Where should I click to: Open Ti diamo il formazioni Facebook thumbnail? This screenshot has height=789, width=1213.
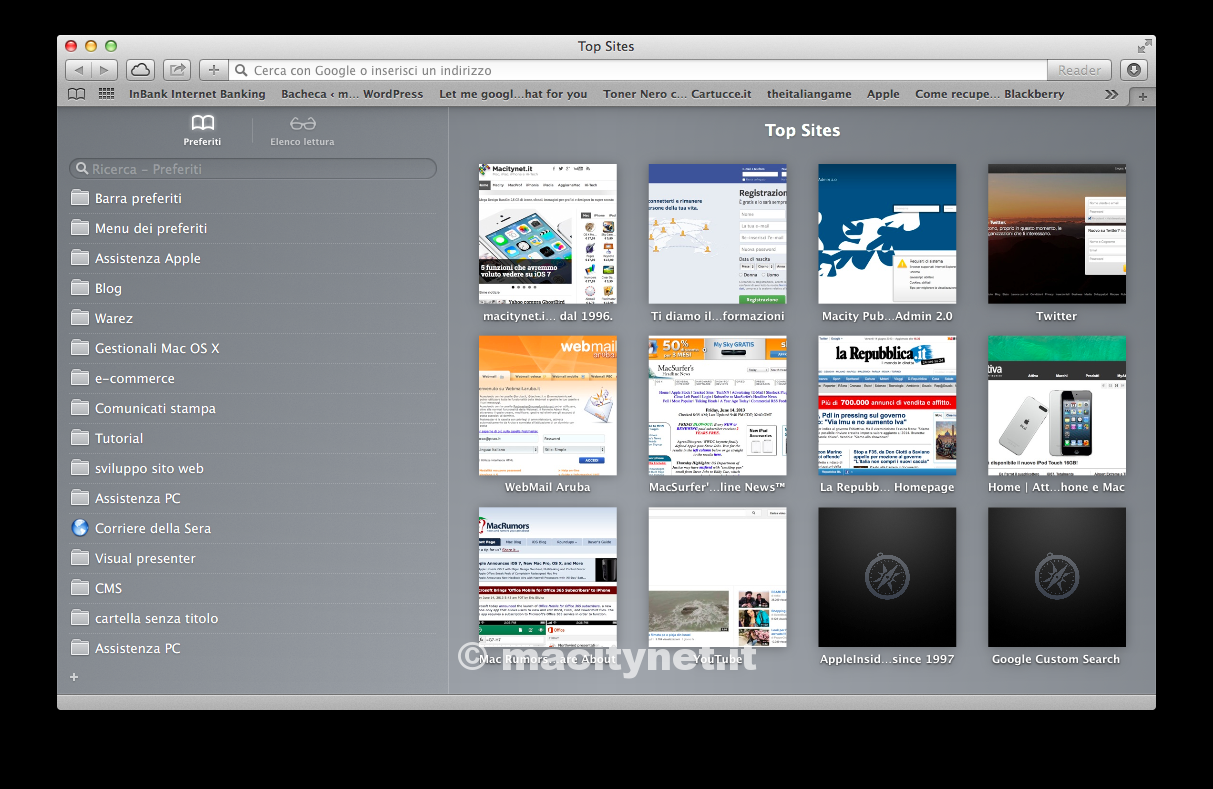717,234
